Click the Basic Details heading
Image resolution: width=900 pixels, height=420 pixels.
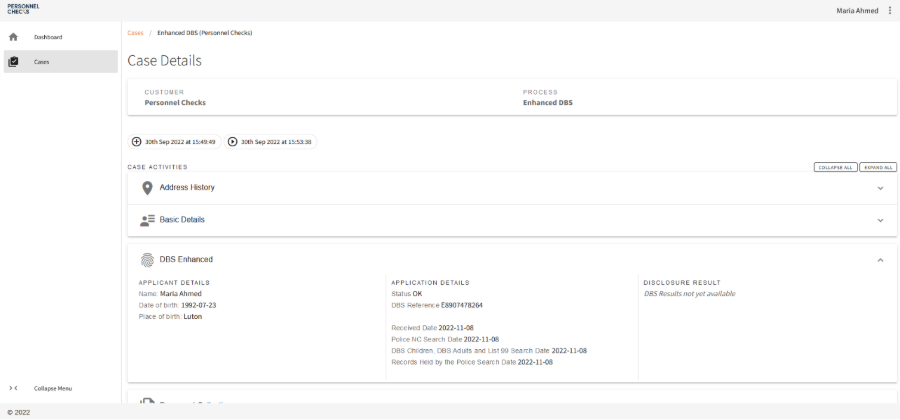point(182,220)
